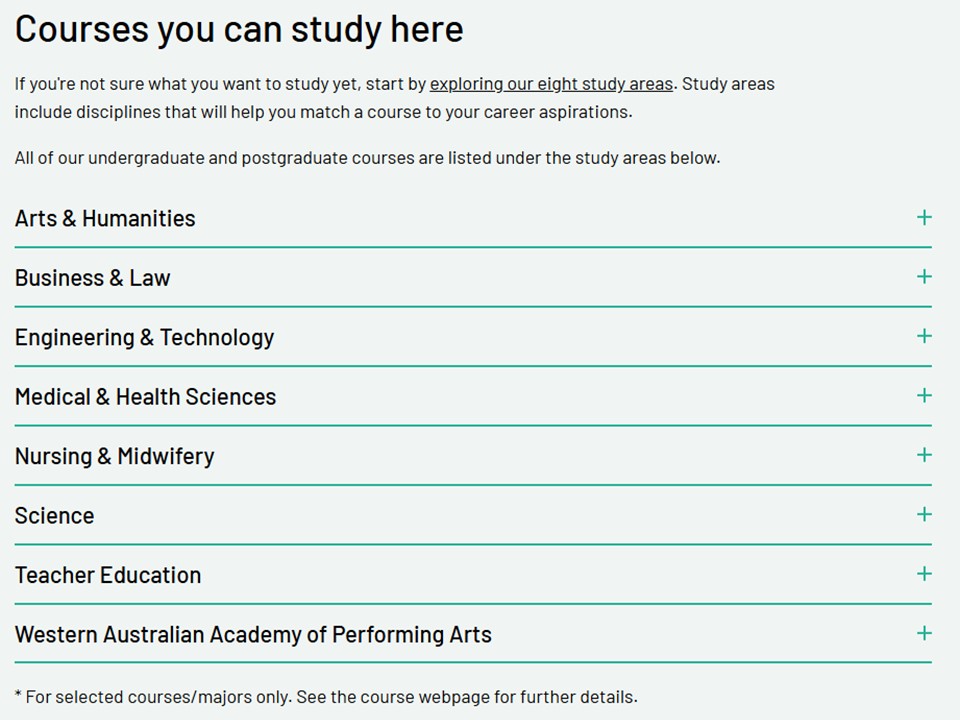This screenshot has width=960, height=720.
Task: Click the plus icon beside Arts & Humanities
Action: 924,217
